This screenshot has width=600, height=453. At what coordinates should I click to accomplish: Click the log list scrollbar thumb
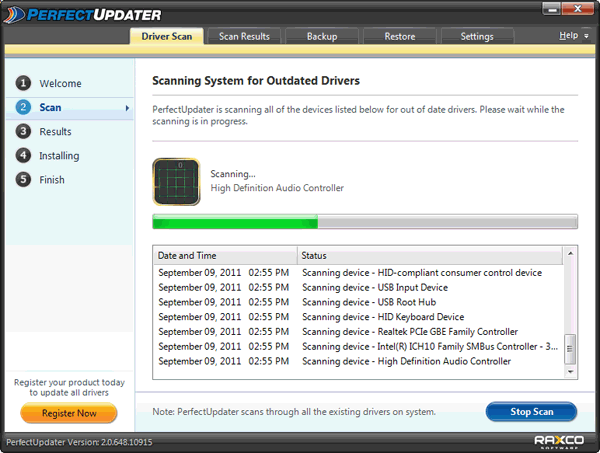coord(570,349)
